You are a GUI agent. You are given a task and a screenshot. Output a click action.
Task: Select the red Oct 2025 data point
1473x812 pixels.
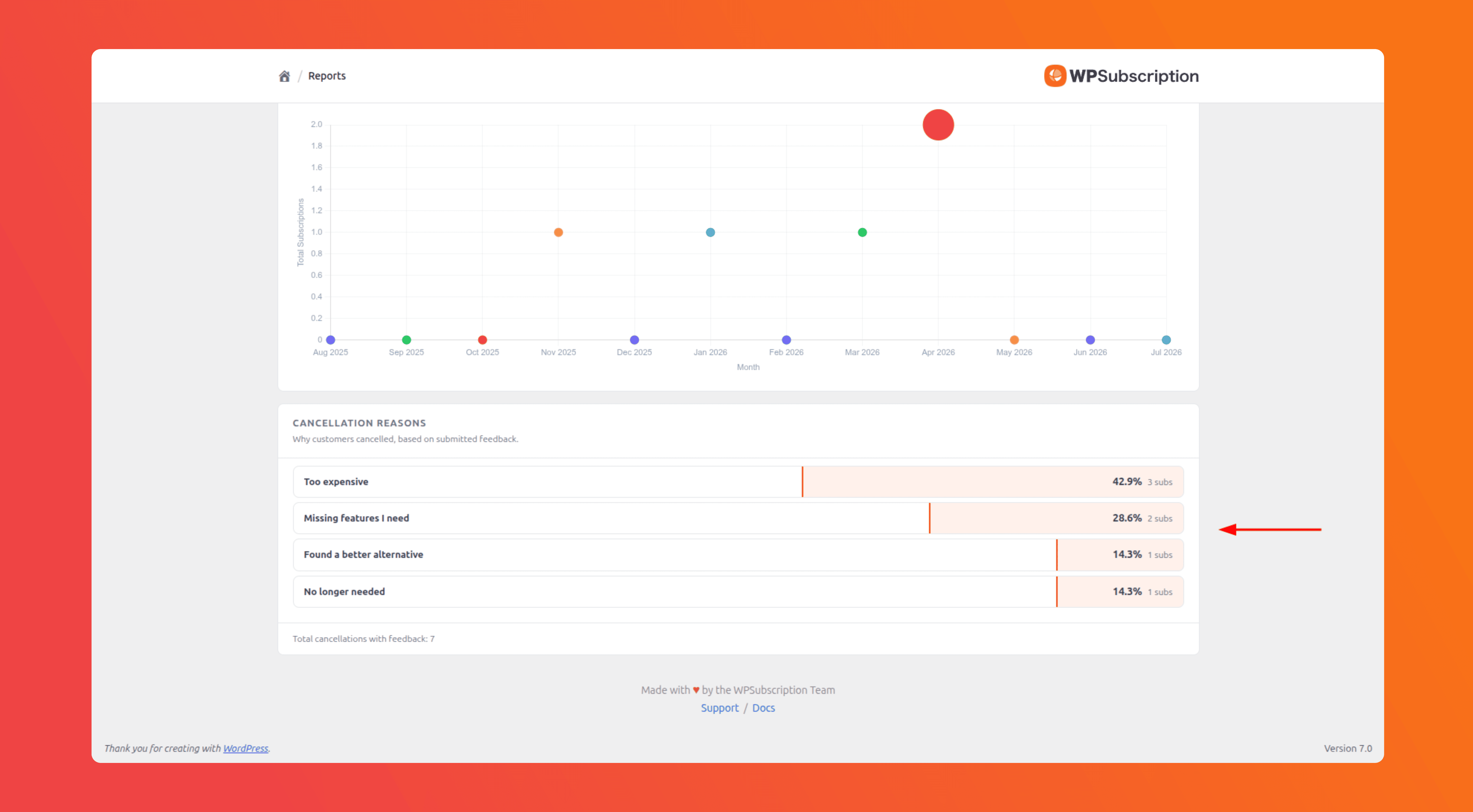pos(483,339)
